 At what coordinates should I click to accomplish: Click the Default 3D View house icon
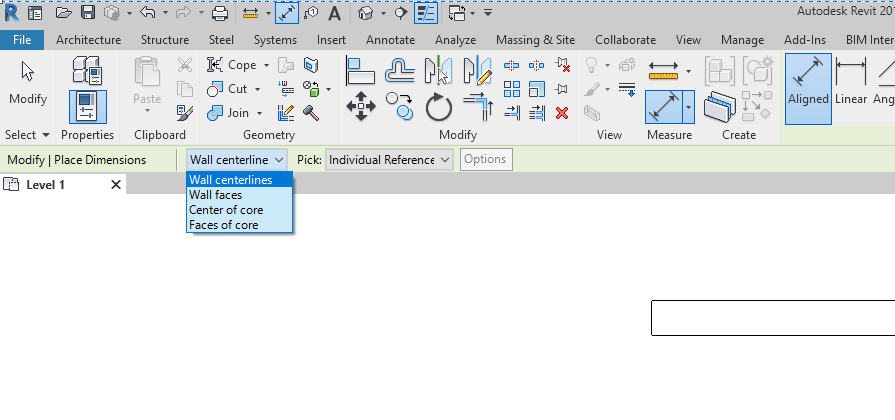(x=365, y=13)
